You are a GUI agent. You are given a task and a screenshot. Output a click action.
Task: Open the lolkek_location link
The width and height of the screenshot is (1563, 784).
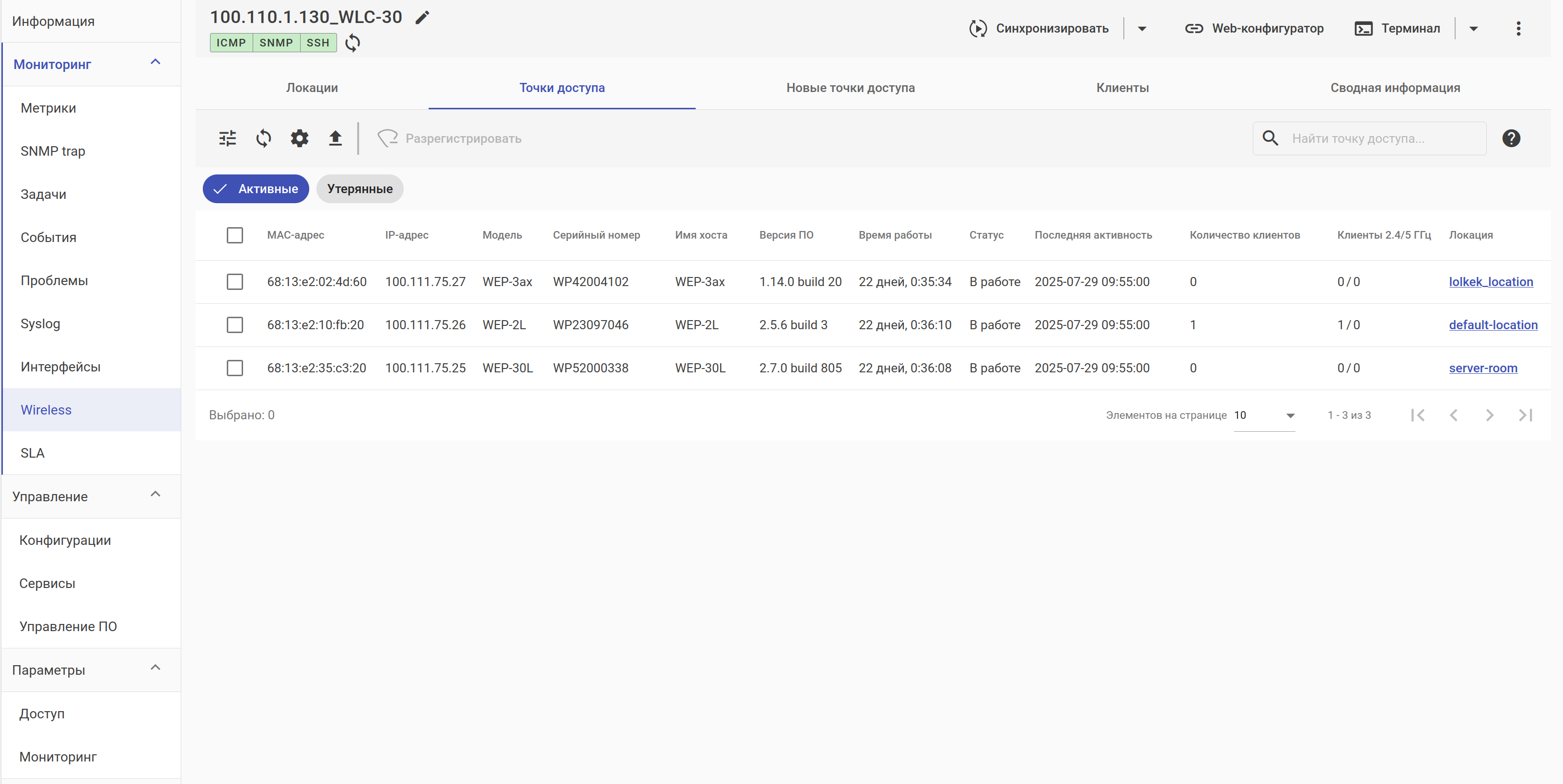click(1490, 282)
